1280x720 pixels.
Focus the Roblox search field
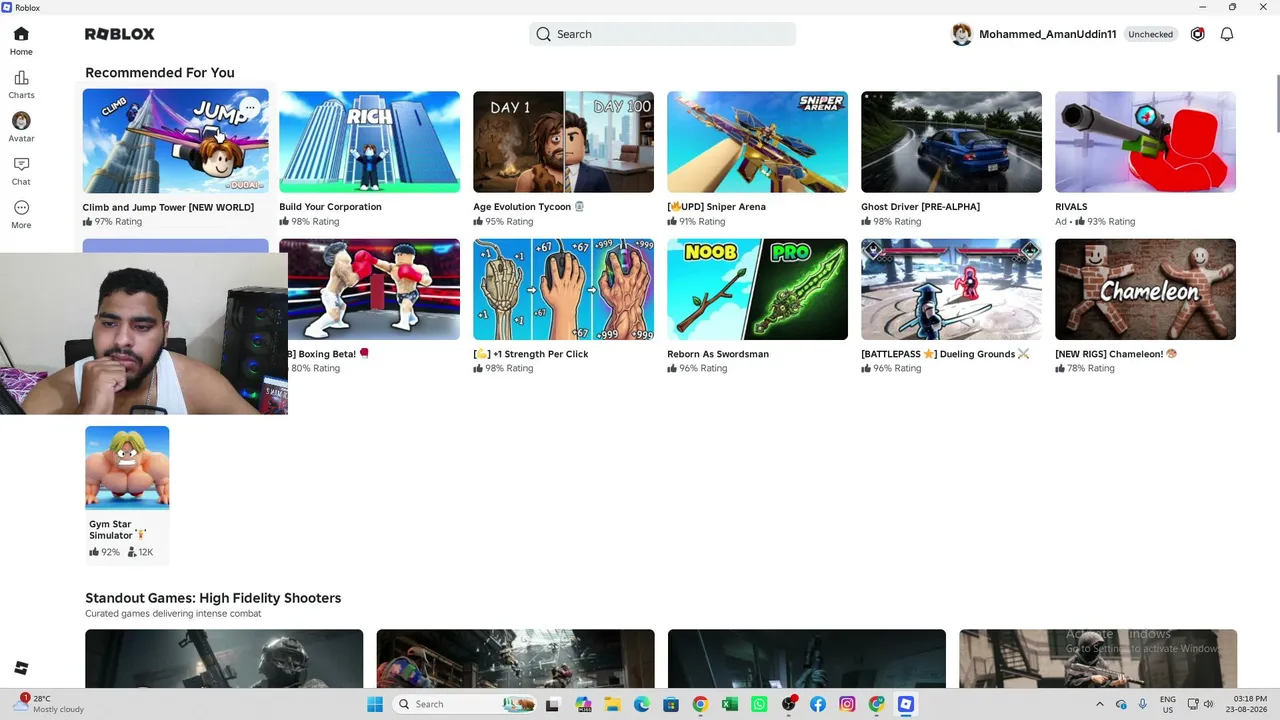[662, 34]
